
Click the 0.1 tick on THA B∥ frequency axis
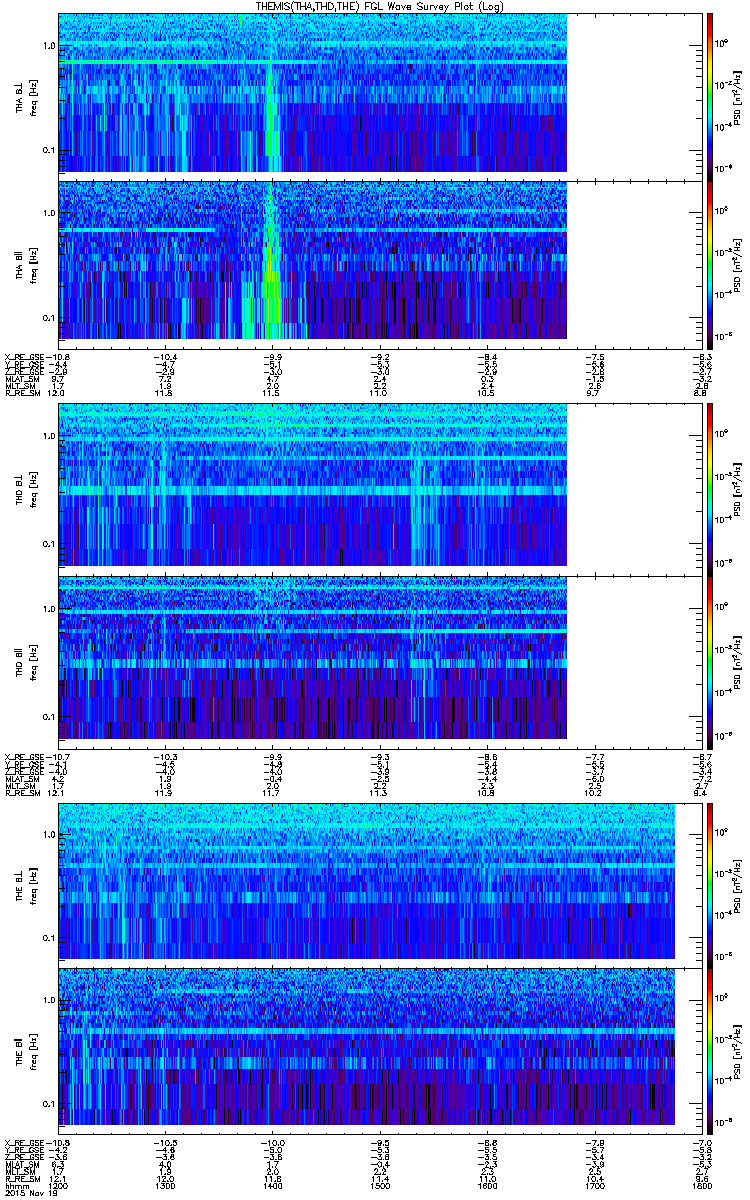[x=49, y=317]
